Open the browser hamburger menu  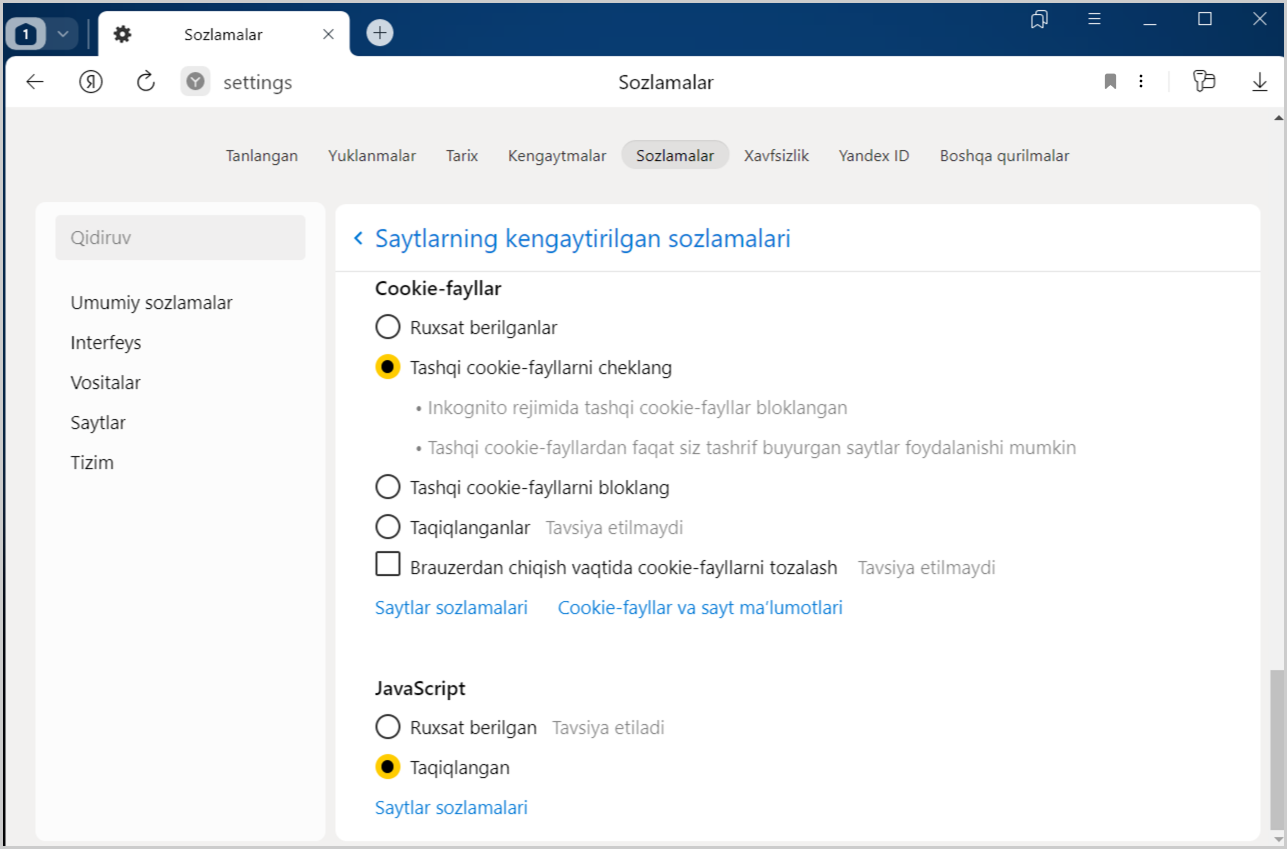[x=1095, y=19]
